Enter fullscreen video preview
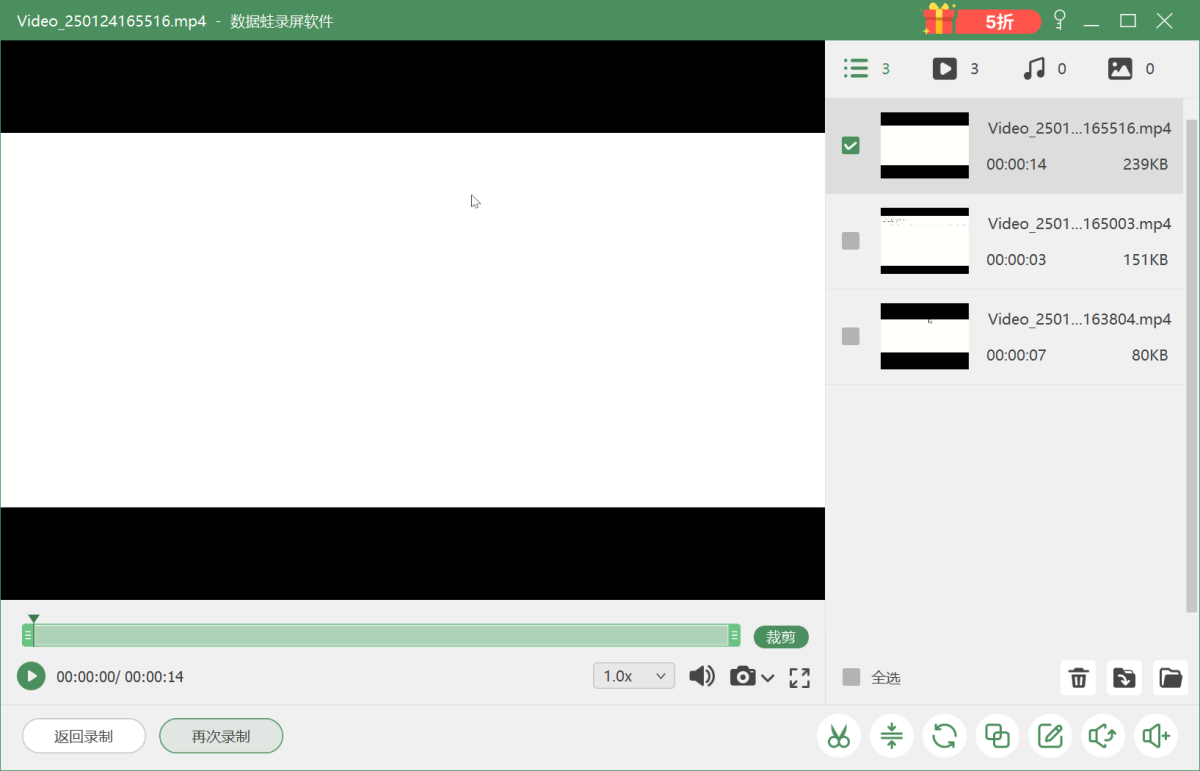The width and height of the screenshot is (1200, 771). pos(799,677)
